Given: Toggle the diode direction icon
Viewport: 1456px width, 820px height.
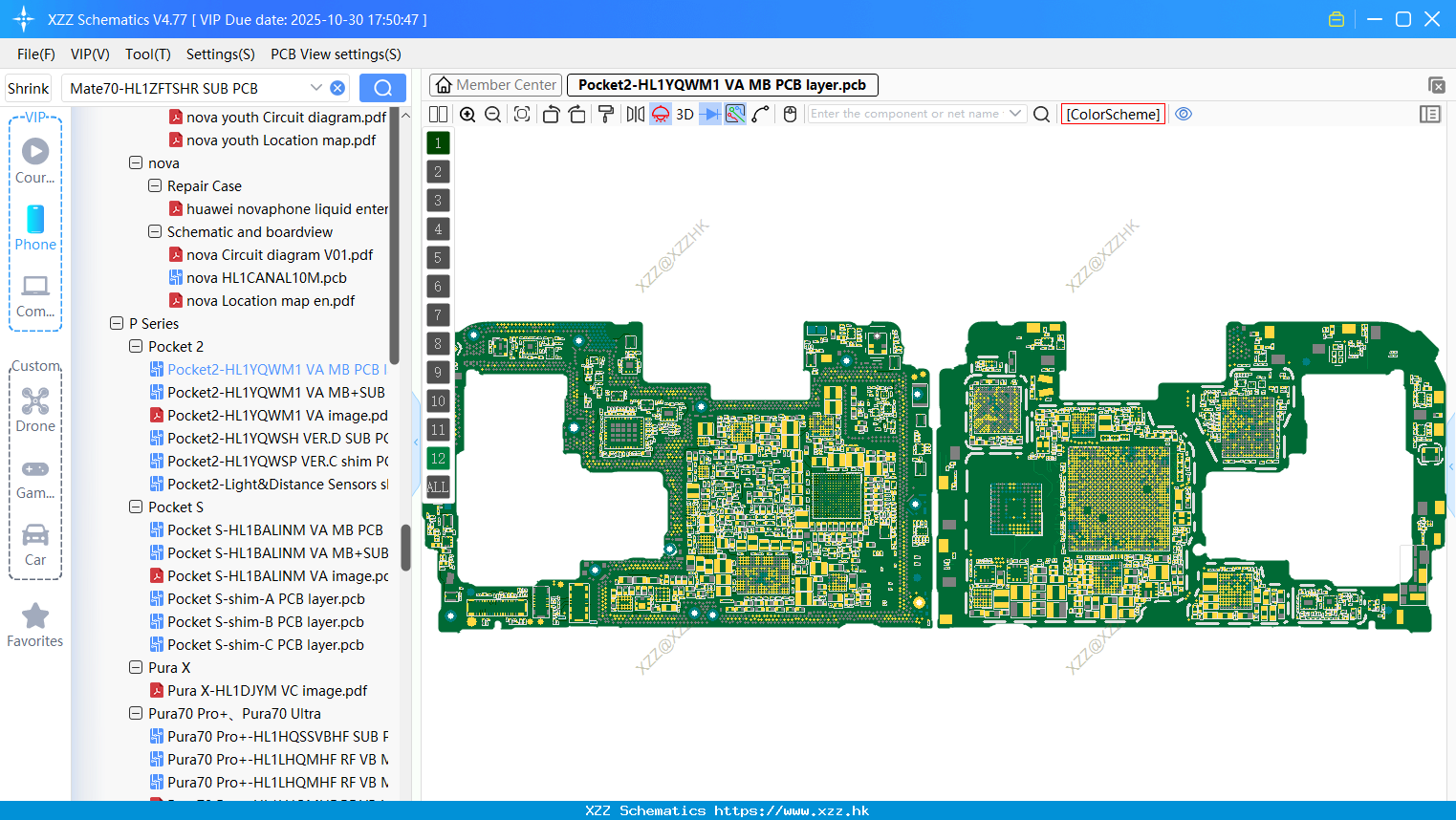Looking at the screenshot, I should click(x=710, y=114).
